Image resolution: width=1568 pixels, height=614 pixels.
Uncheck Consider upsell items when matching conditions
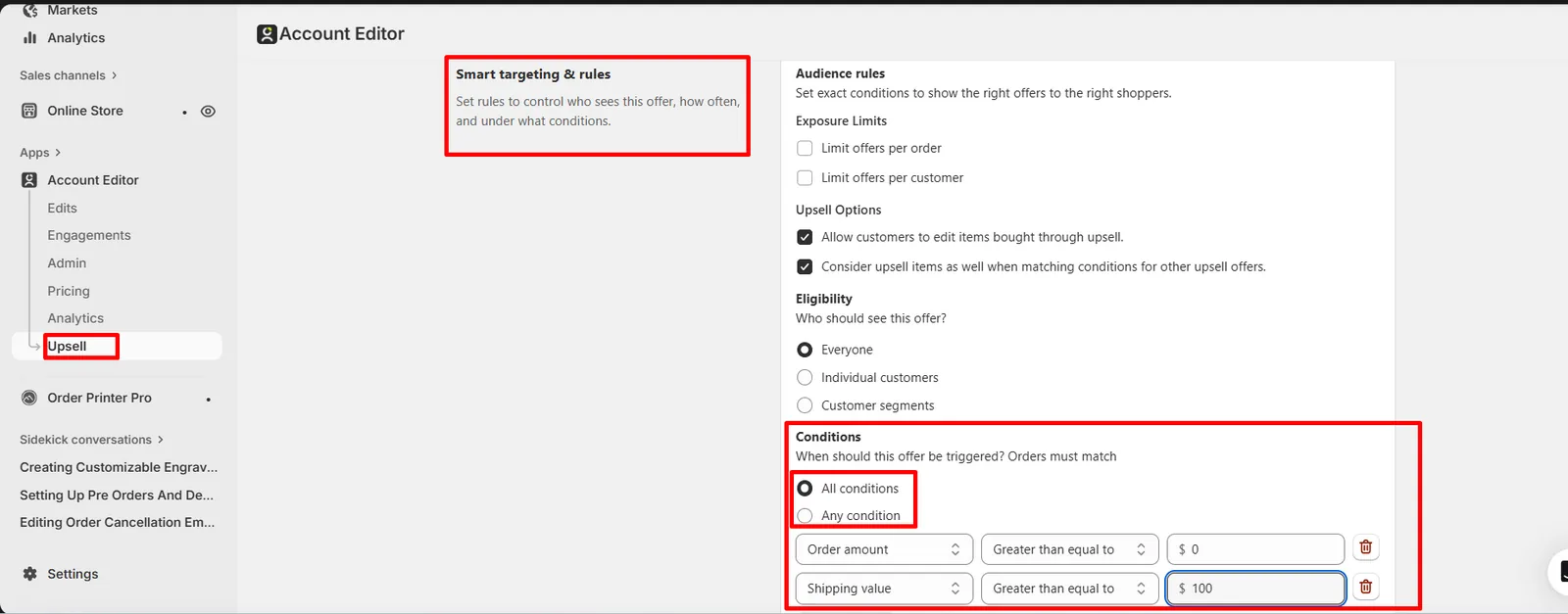(x=805, y=266)
